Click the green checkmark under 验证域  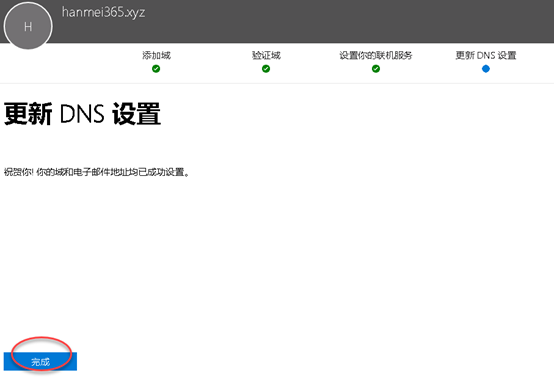click(266, 69)
